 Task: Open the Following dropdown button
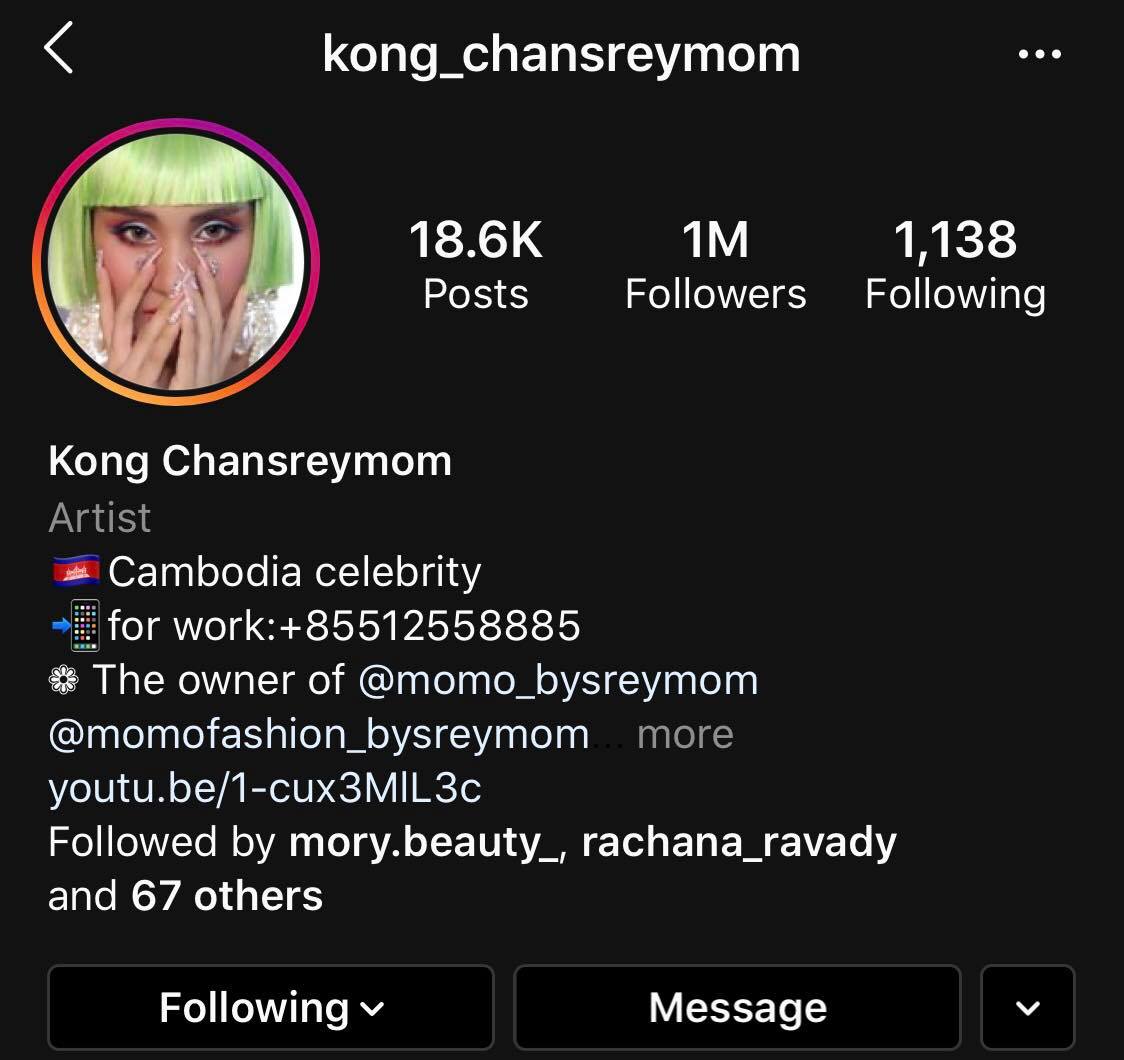pos(271,1007)
